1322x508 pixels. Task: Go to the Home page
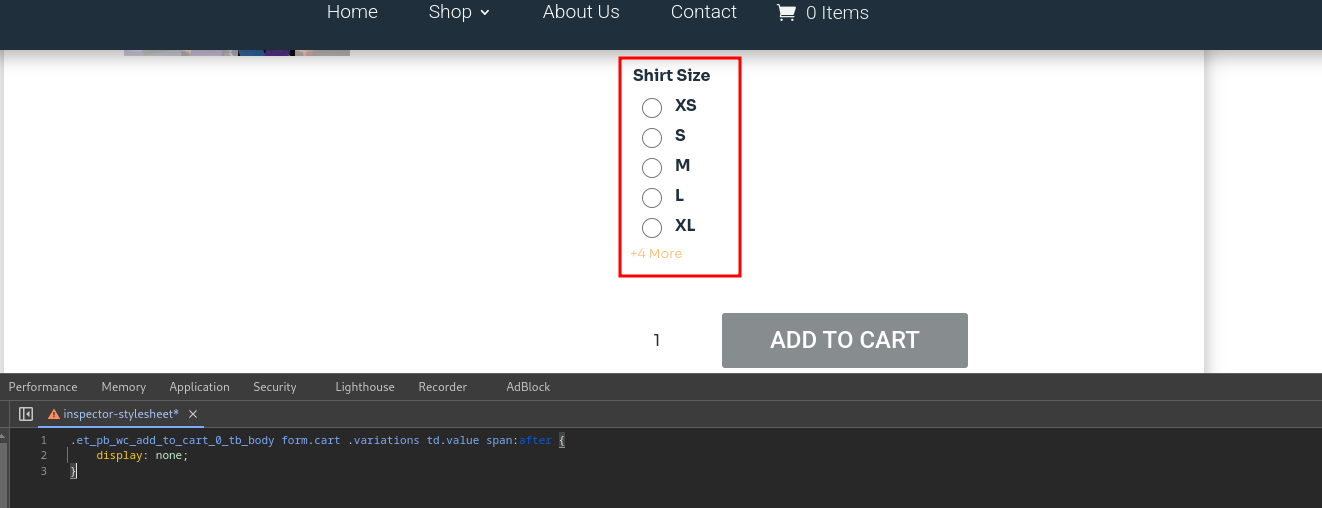coord(352,12)
